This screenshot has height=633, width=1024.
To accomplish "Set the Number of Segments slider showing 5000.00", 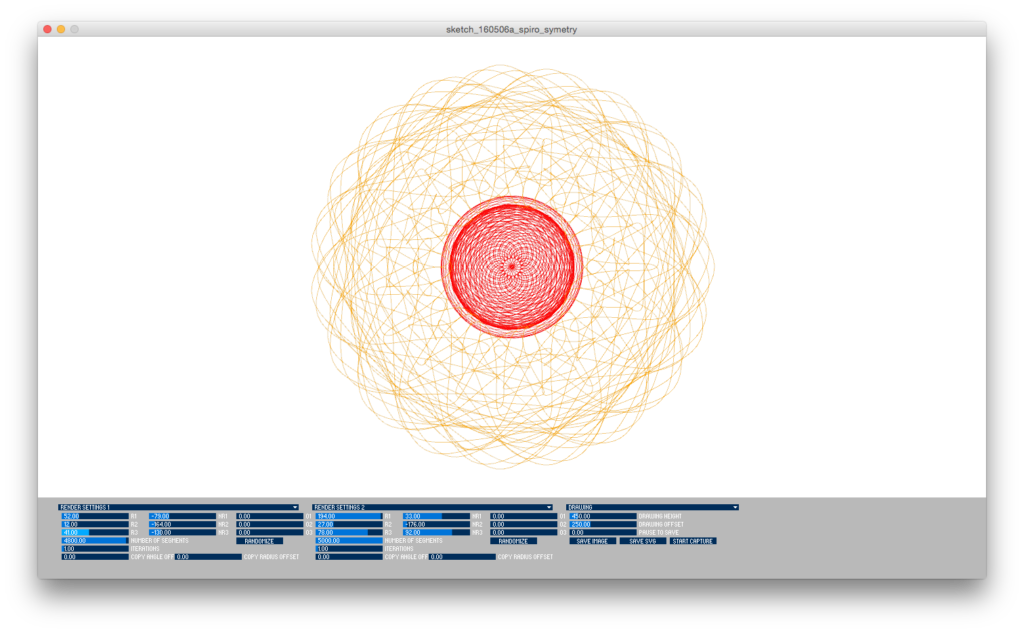I will pos(349,541).
